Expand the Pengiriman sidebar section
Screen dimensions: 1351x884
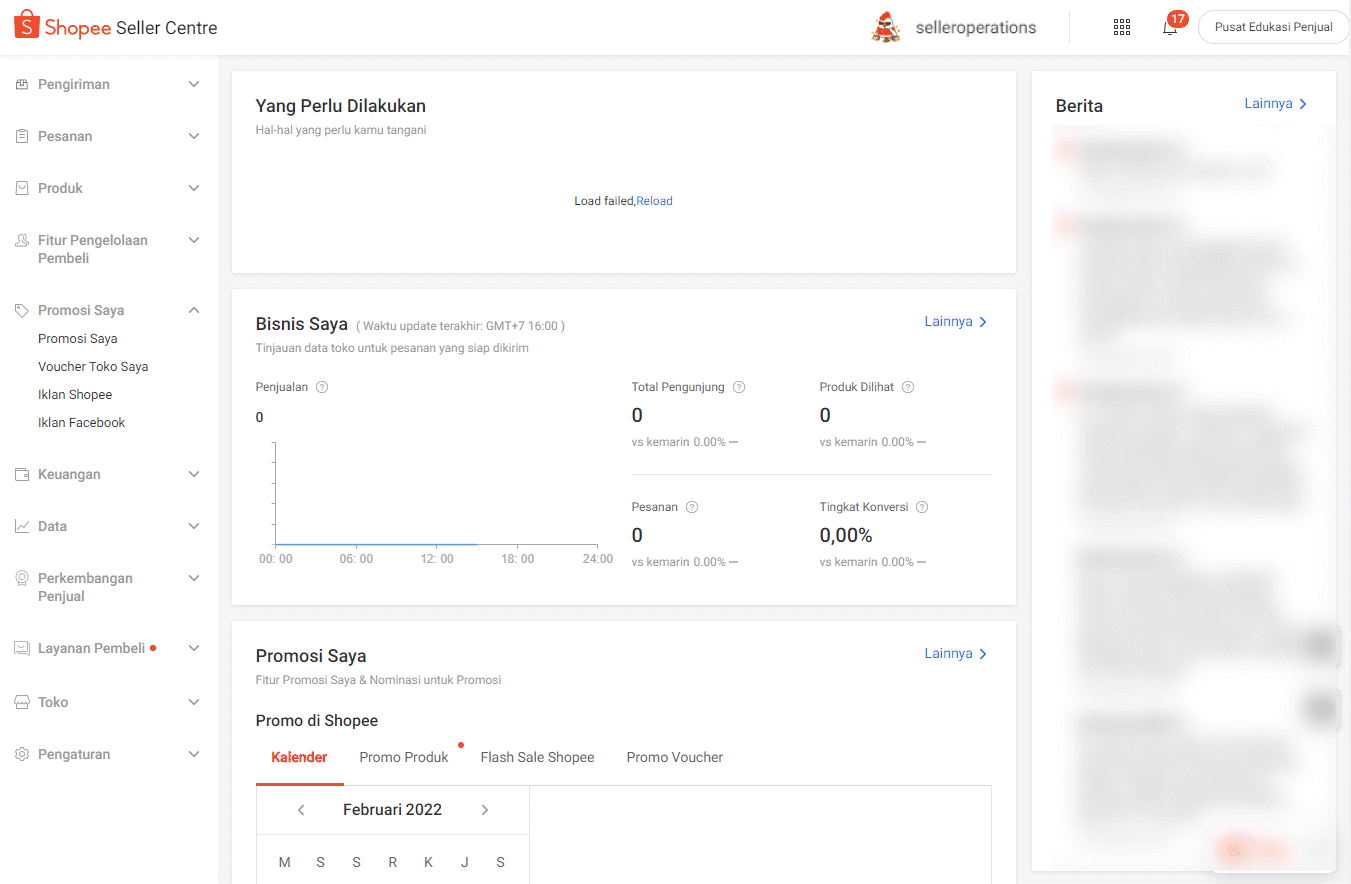(x=194, y=84)
